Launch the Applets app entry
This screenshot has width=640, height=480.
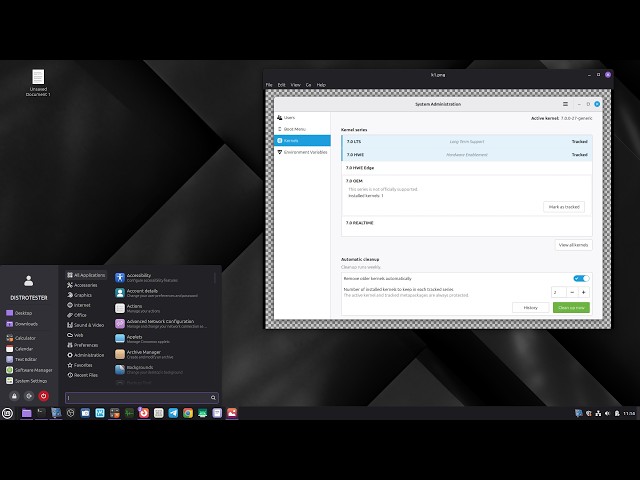pyautogui.click(x=162, y=339)
